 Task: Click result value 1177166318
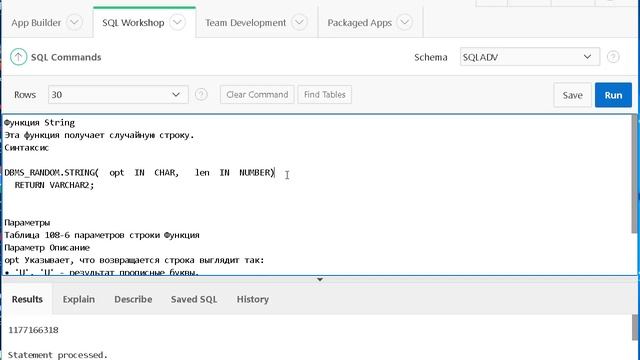point(33,330)
